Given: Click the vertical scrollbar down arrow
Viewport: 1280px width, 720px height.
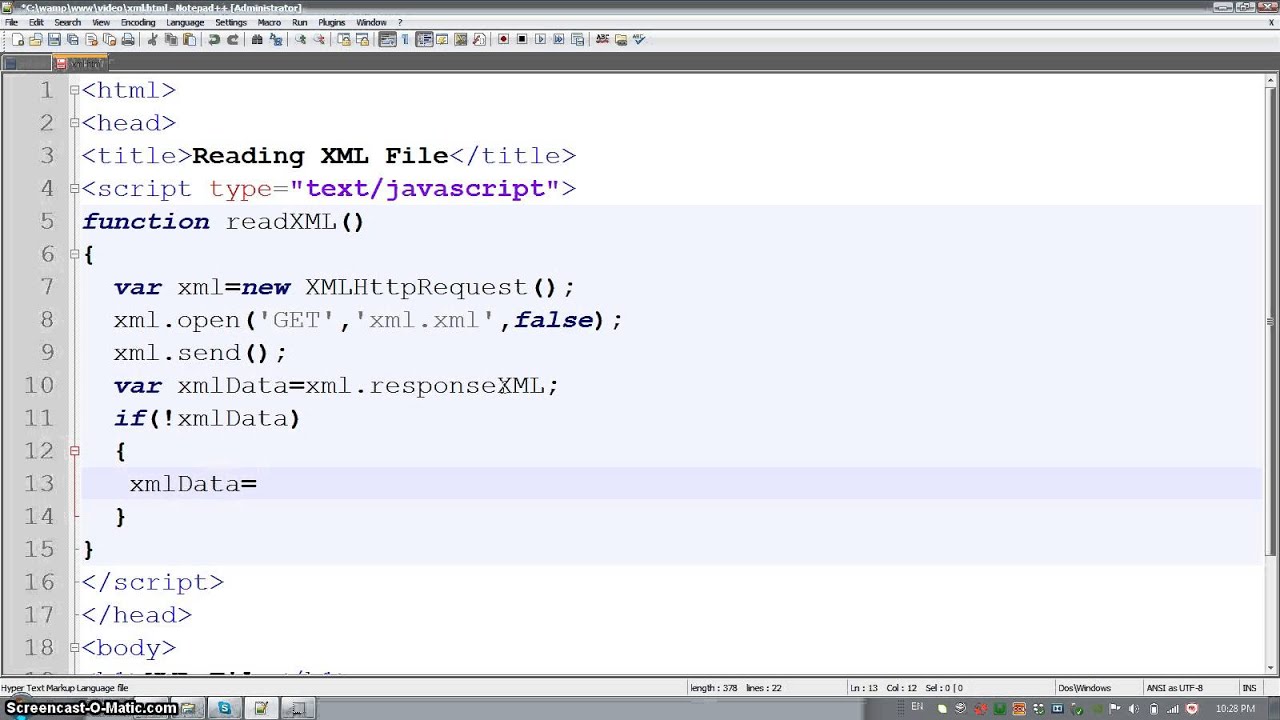Looking at the screenshot, I should pos(1271,666).
